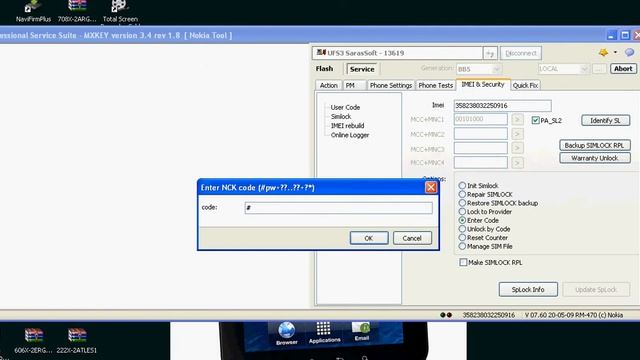Image resolution: width=640 pixels, height=360 pixels.
Task: Open the 222X-2ATLES1 archive icon
Action: click(x=77, y=340)
